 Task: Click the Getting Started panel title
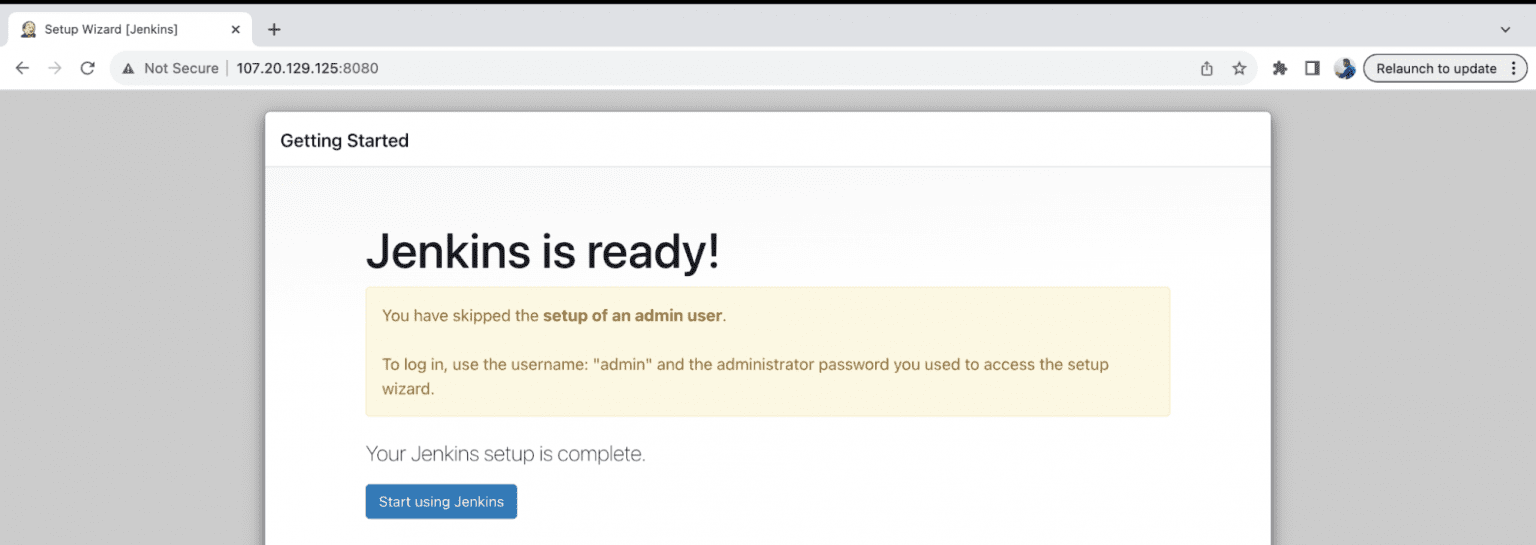(x=344, y=140)
